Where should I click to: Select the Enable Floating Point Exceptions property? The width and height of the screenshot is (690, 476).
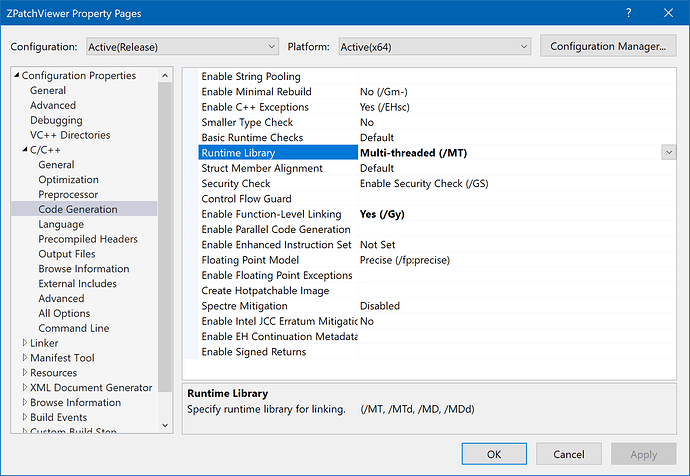(x=277, y=275)
